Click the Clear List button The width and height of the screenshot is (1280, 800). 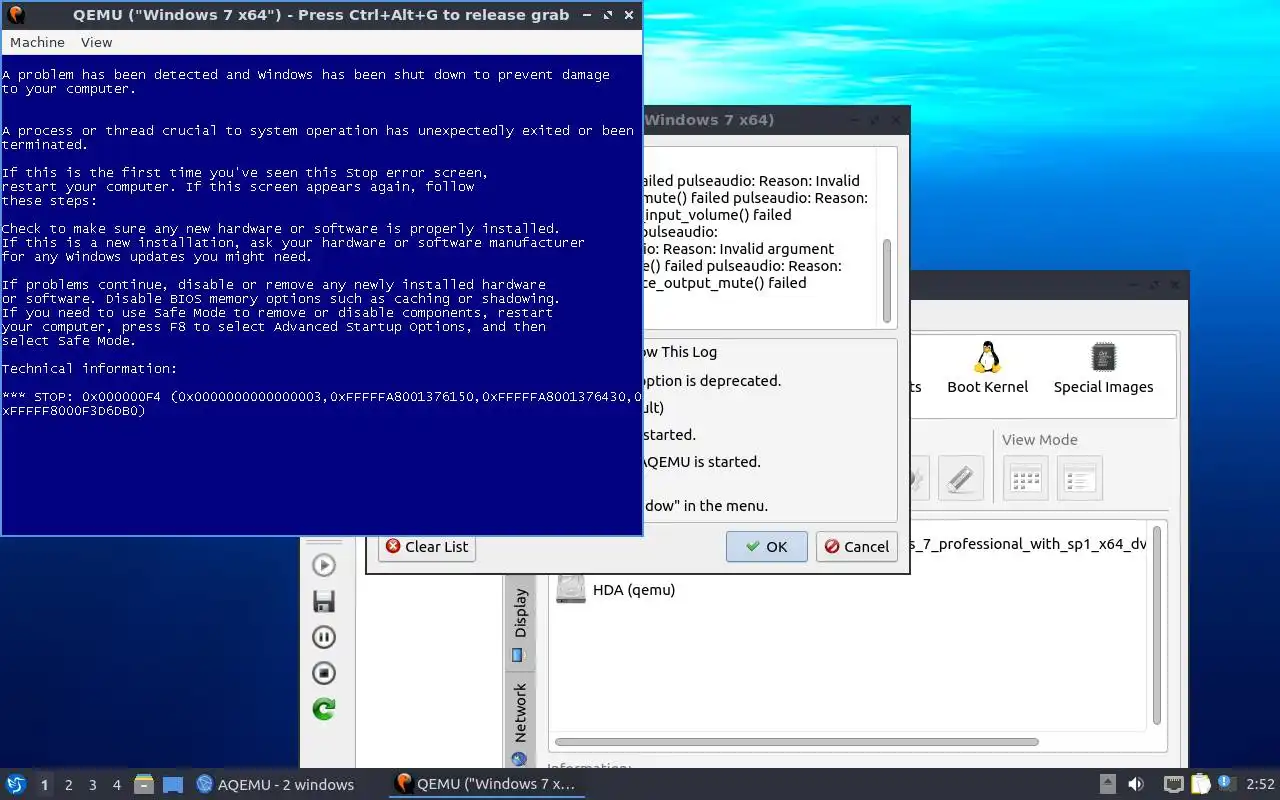tap(427, 546)
